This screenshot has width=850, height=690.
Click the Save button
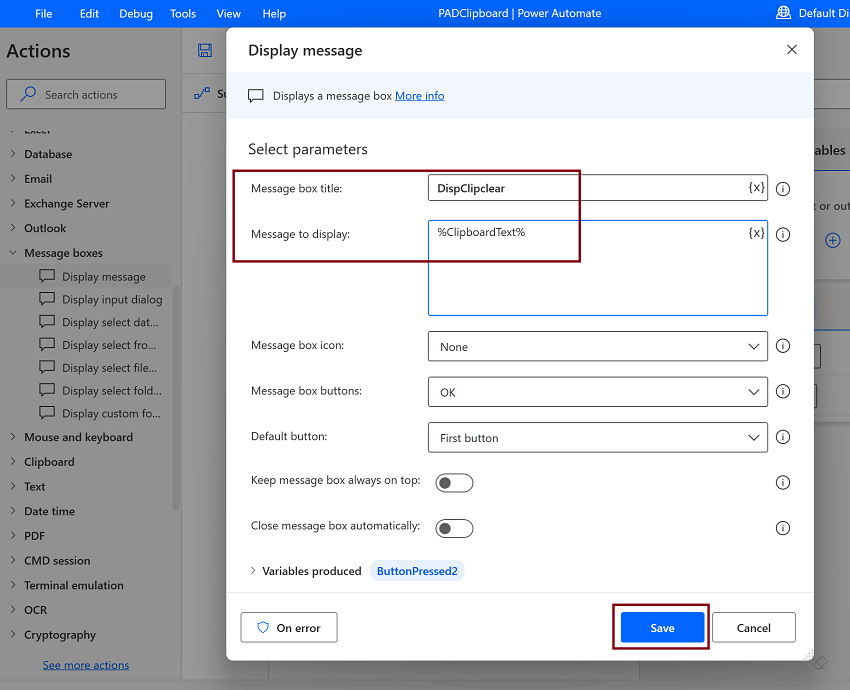click(x=662, y=628)
